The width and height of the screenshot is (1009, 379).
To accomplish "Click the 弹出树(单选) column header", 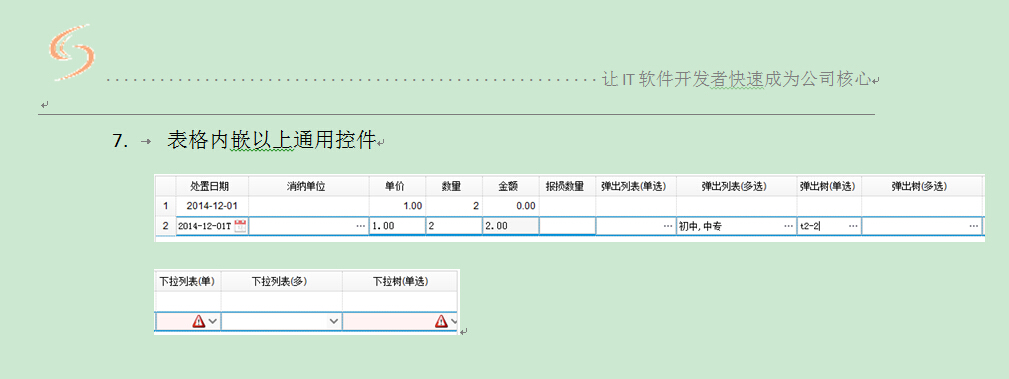I will coord(829,187).
